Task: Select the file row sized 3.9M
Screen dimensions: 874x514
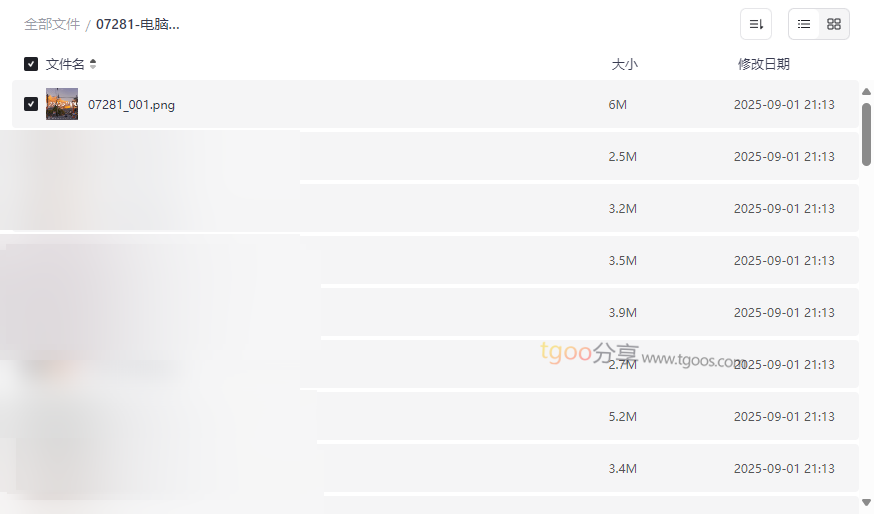Action: point(500,313)
